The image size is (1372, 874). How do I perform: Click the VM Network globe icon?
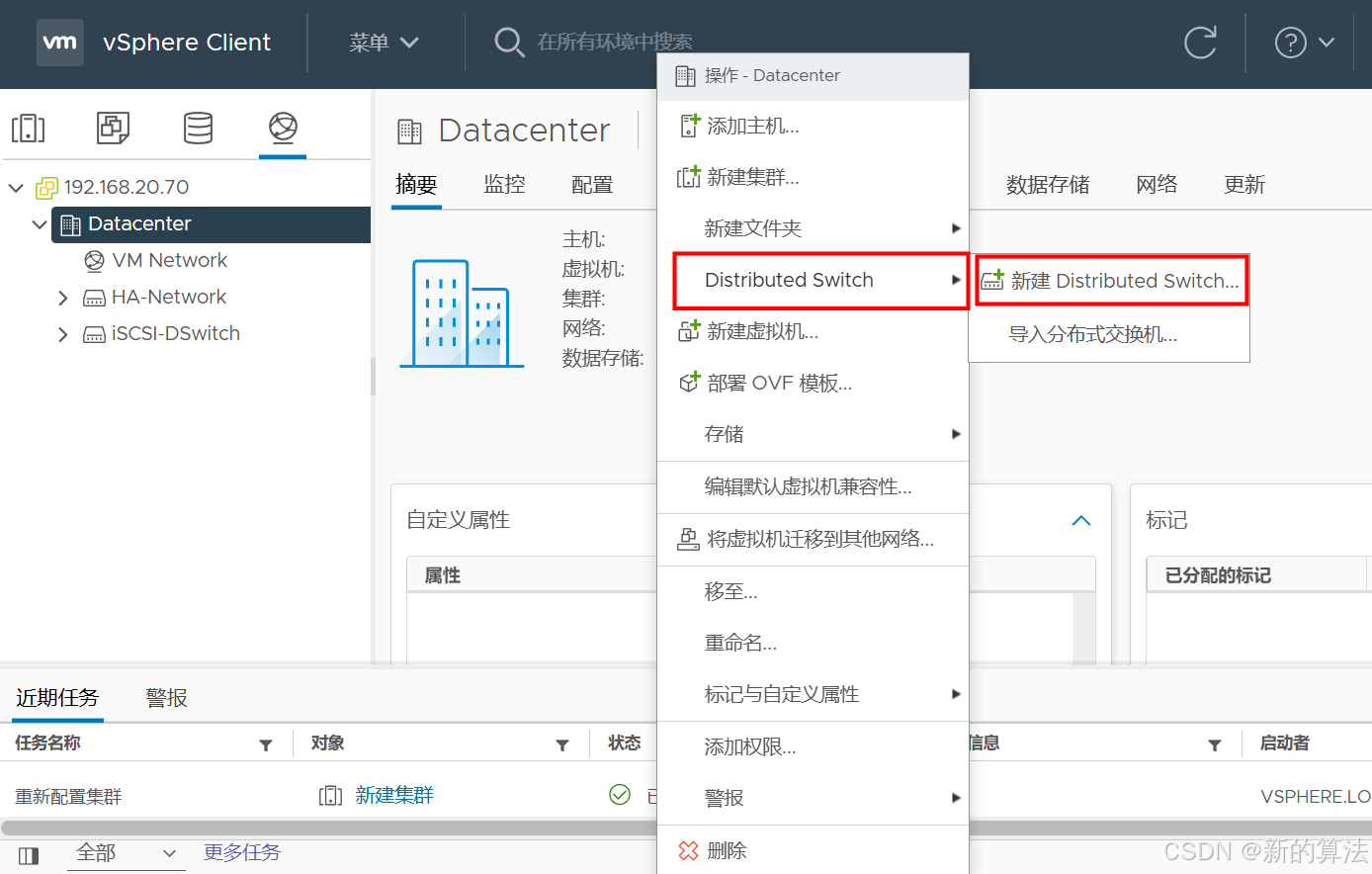coord(94,261)
